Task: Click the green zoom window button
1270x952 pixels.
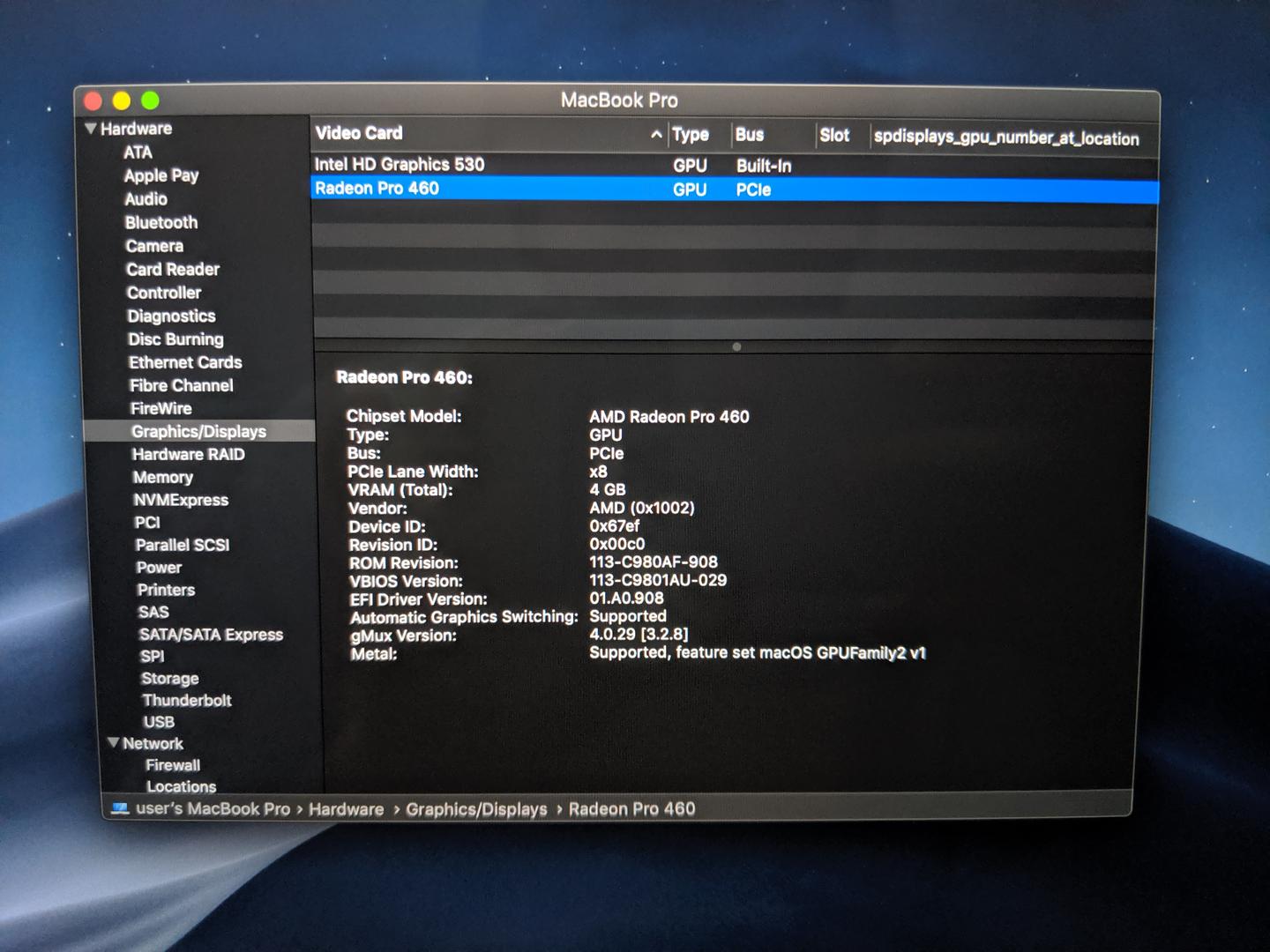Action: click(x=151, y=100)
